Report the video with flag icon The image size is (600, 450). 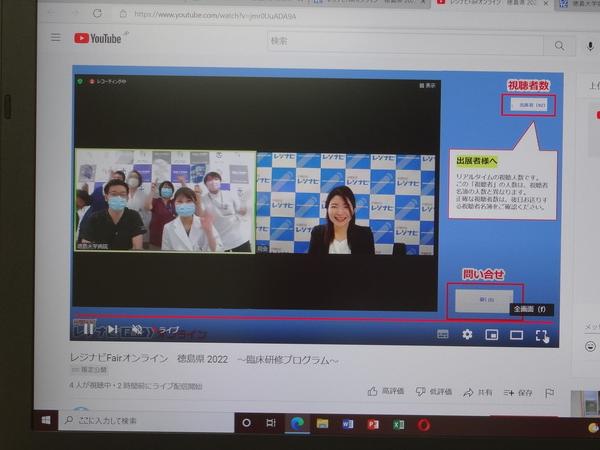point(549,393)
